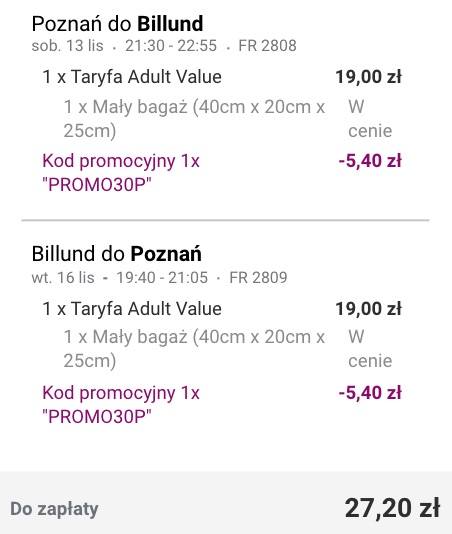
Task: Select the Poznań do Billund heading
Action: point(117,23)
